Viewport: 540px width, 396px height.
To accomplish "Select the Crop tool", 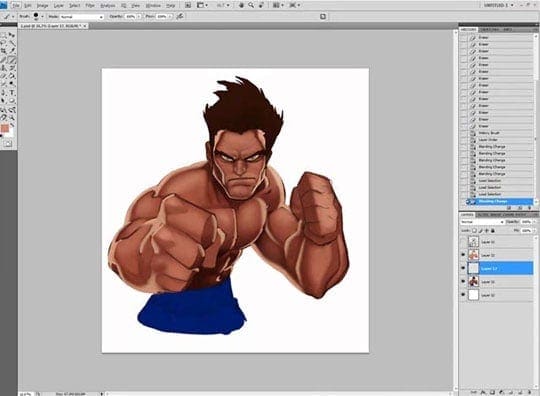I will pyautogui.click(x=3, y=51).
